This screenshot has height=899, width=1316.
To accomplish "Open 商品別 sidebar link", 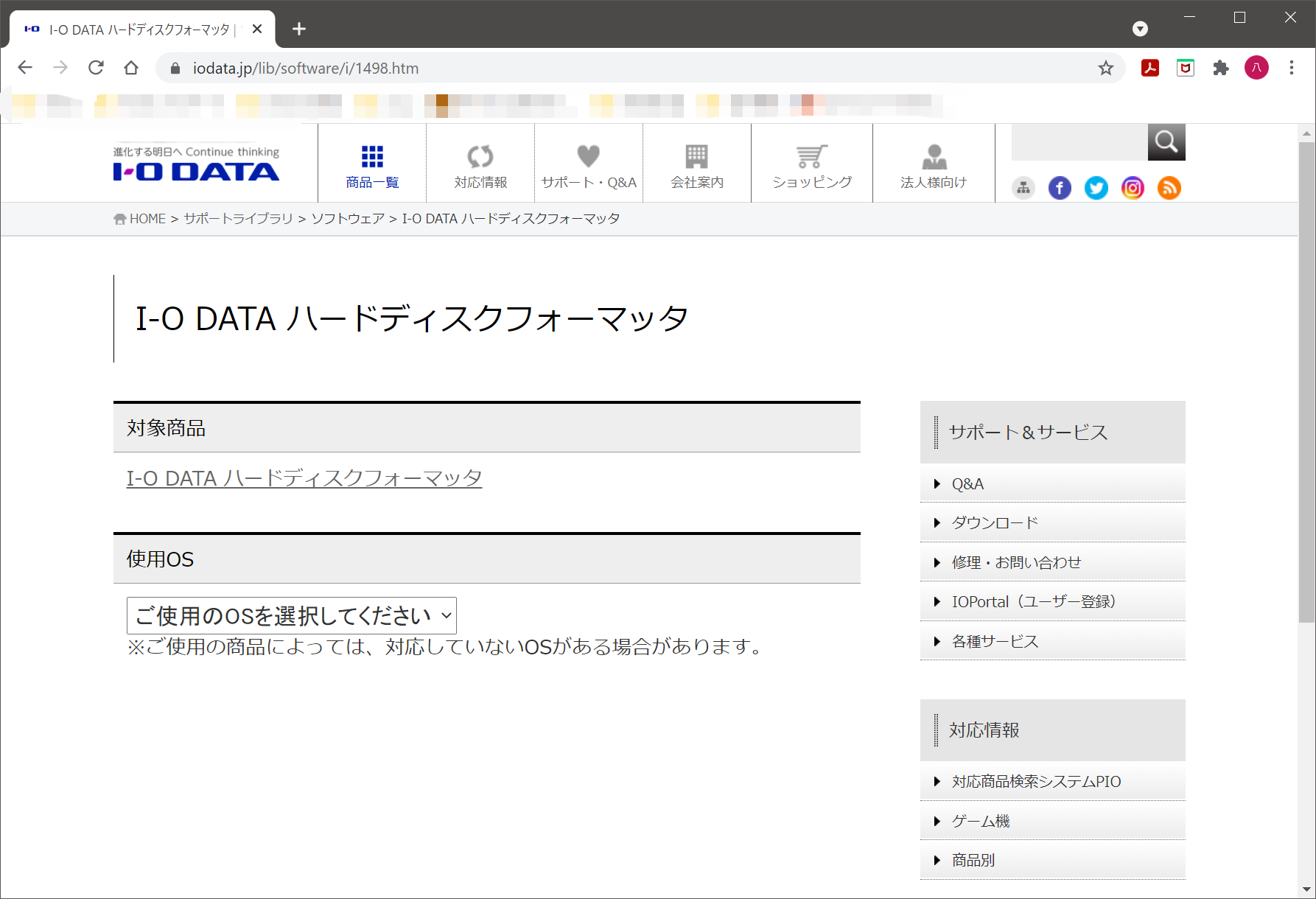I will tap(1052, 860).
